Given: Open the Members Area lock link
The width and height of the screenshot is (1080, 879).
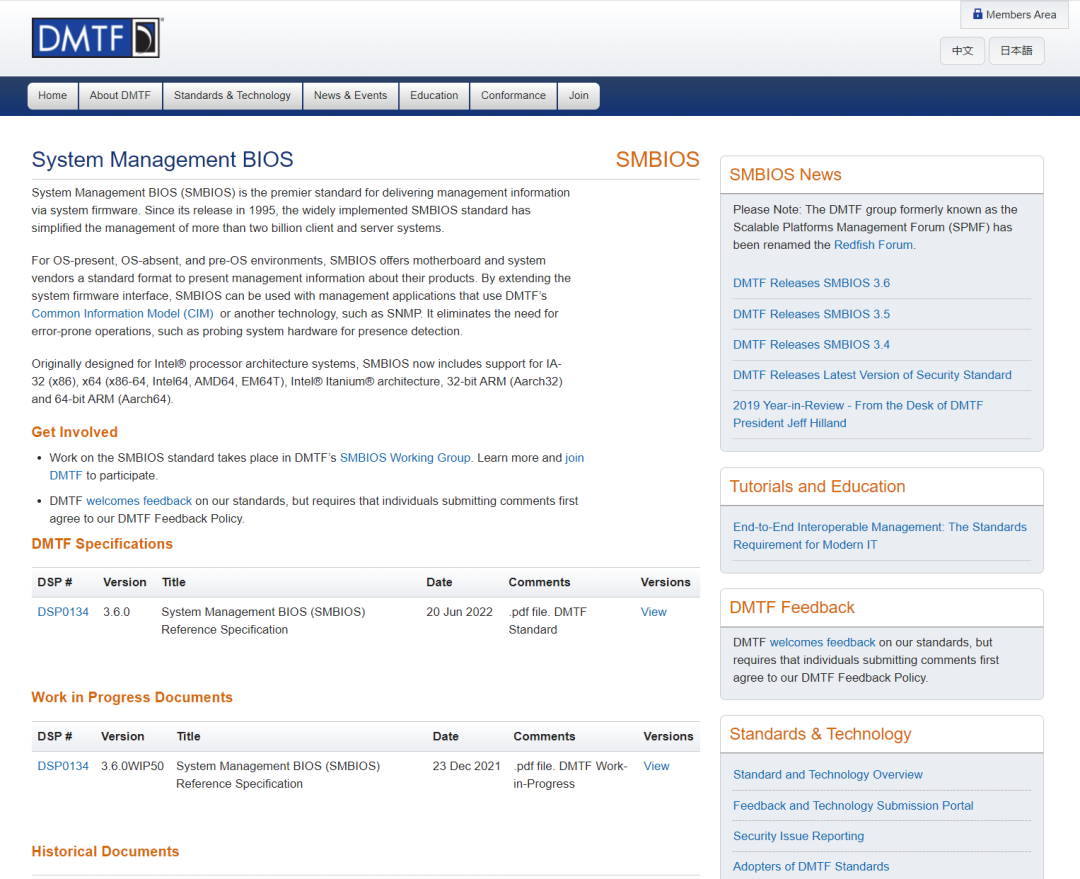Looking at the screenshot, I should click(1014, 15).
